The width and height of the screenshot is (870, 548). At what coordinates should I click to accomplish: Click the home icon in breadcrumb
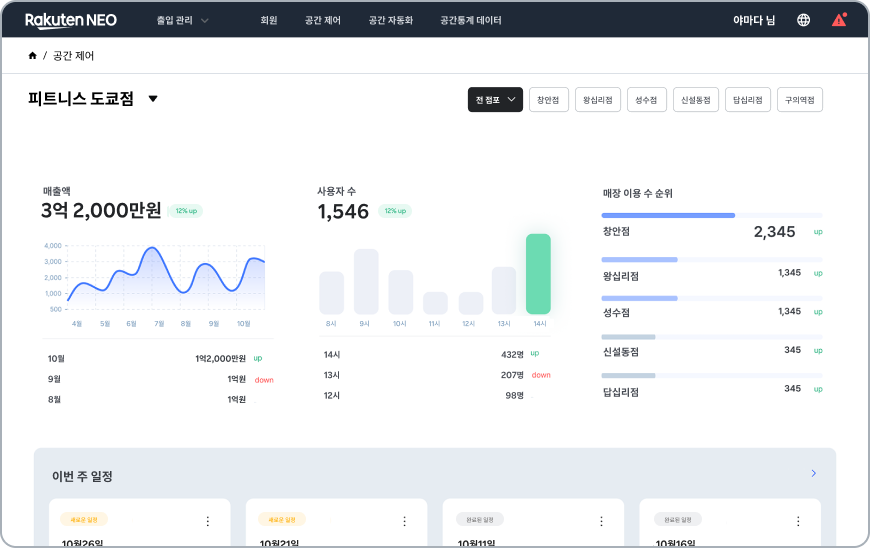(x=32, y=56)
